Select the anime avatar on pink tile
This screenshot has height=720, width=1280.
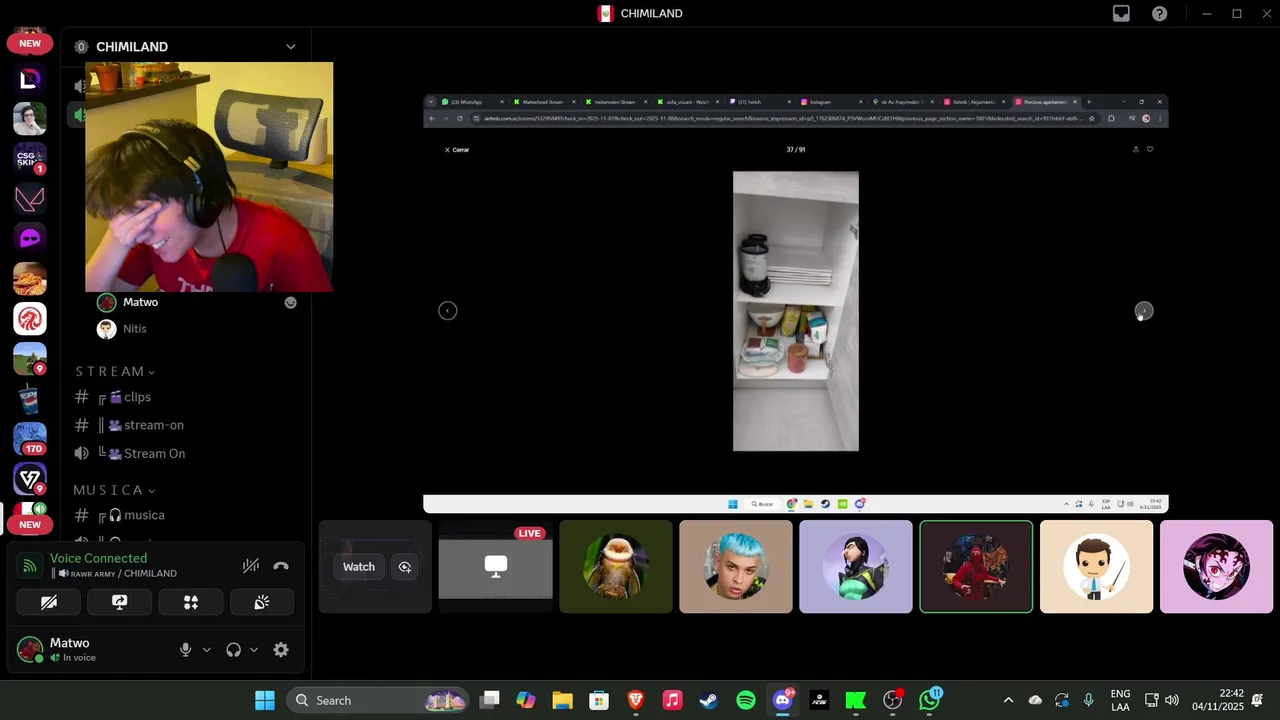[1216, 566]
